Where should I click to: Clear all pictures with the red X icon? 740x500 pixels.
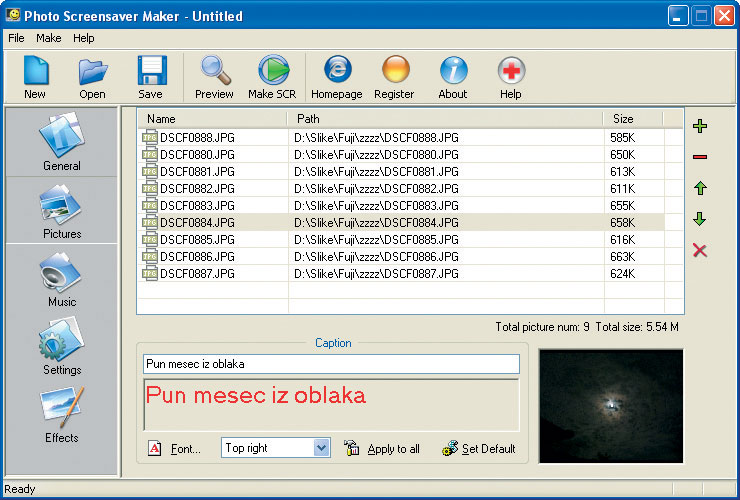pos(700,250)
